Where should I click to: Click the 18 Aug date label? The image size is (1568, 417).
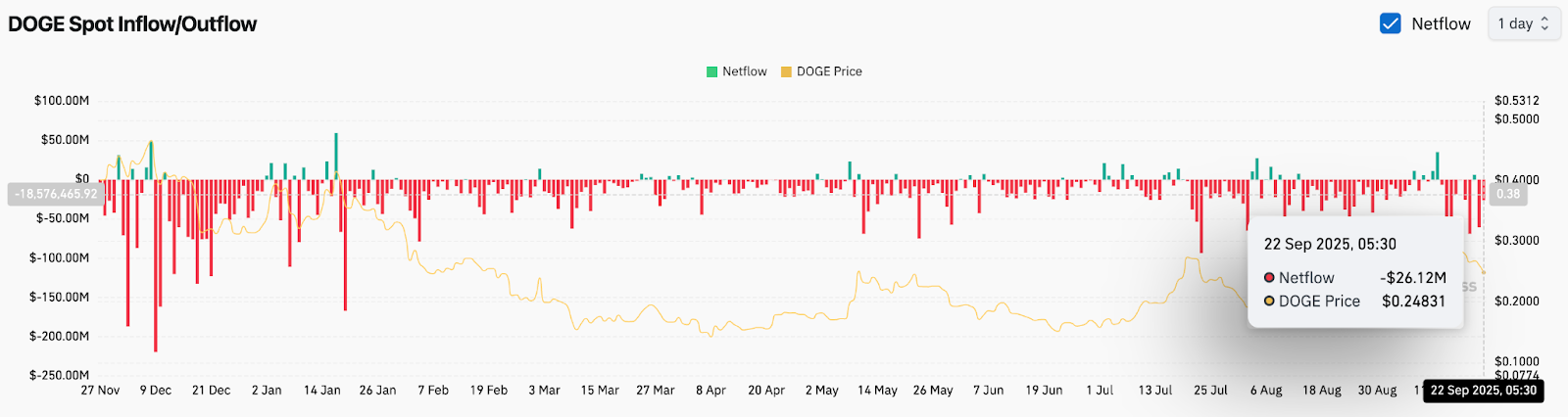pyautogui.click(x=1322, y=391)
